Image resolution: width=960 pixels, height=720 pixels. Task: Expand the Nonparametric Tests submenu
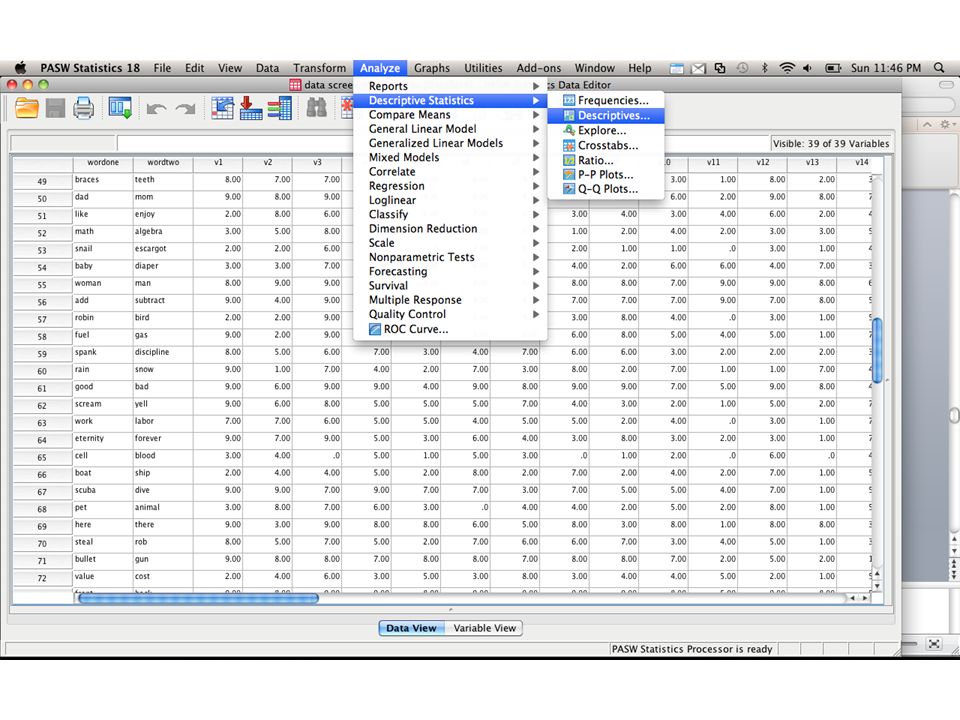[x=450, y=257]
